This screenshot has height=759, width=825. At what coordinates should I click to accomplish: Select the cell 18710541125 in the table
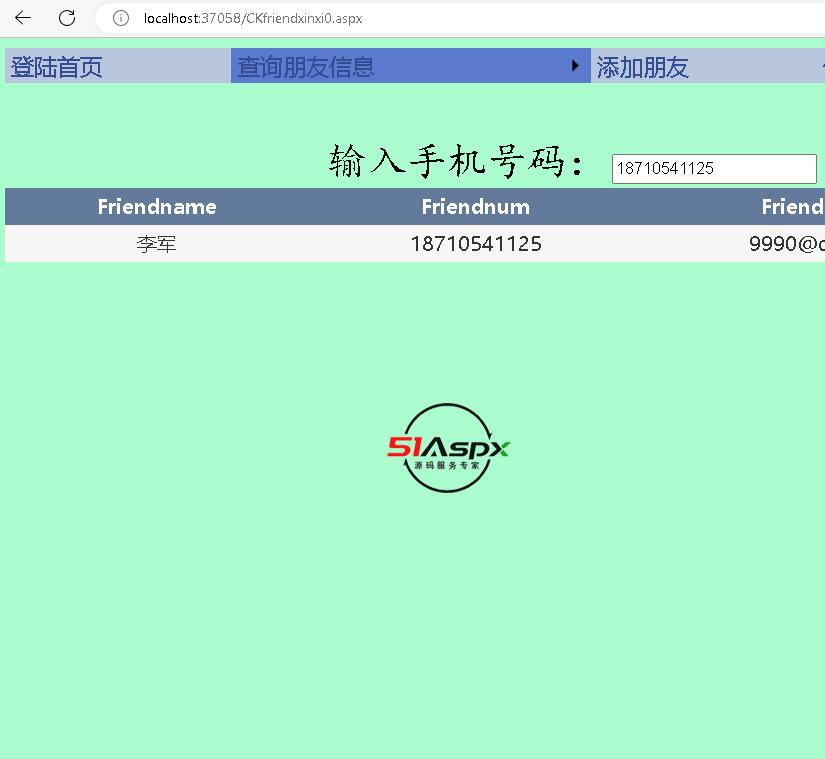coord(476,244)
